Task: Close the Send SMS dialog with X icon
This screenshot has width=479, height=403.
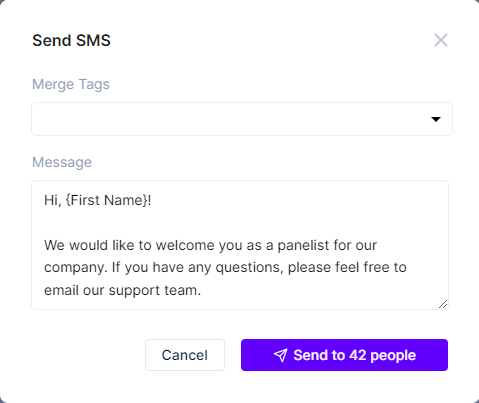Action: tap(441, 40)
